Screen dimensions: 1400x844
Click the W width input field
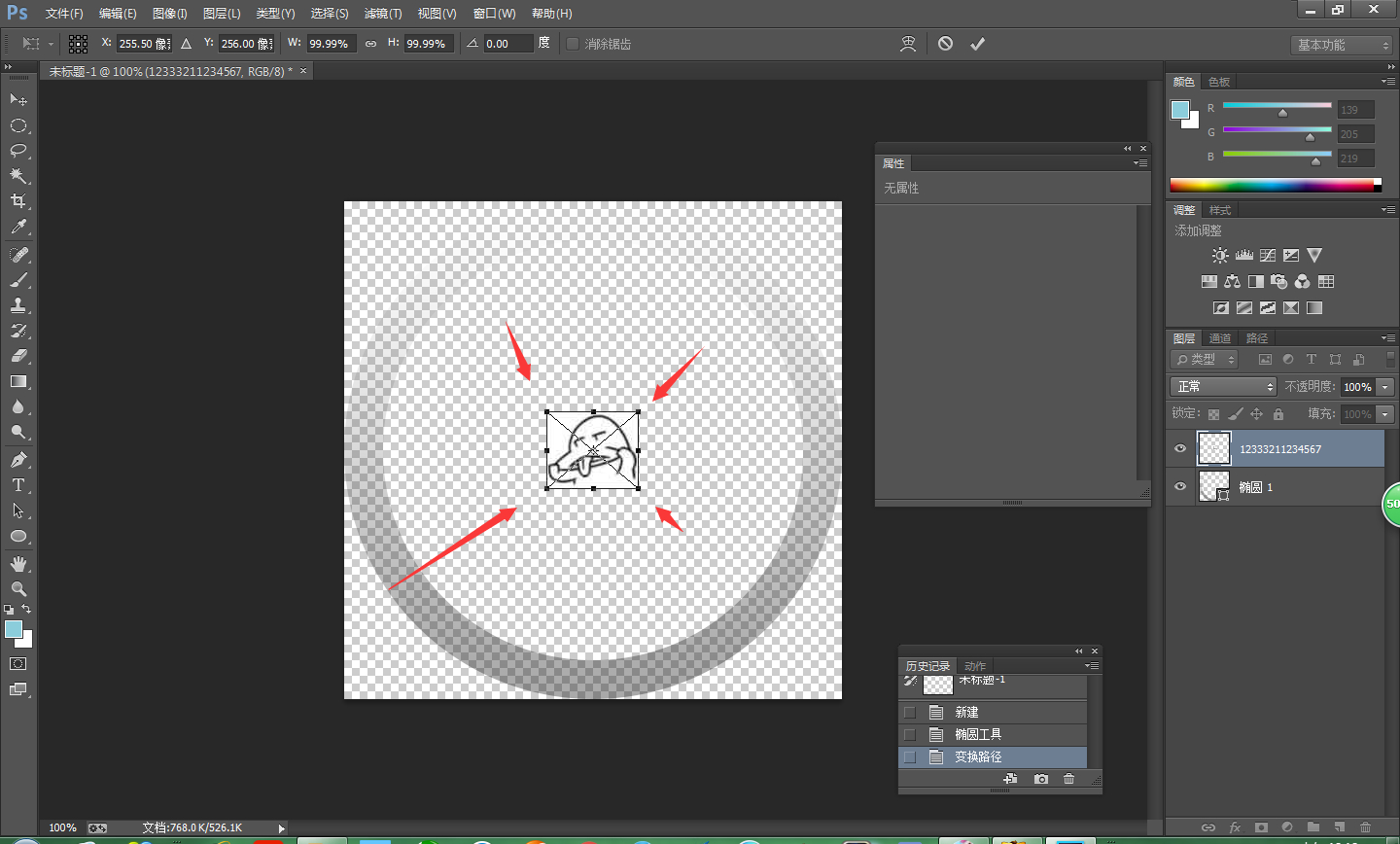pos(331,44)
